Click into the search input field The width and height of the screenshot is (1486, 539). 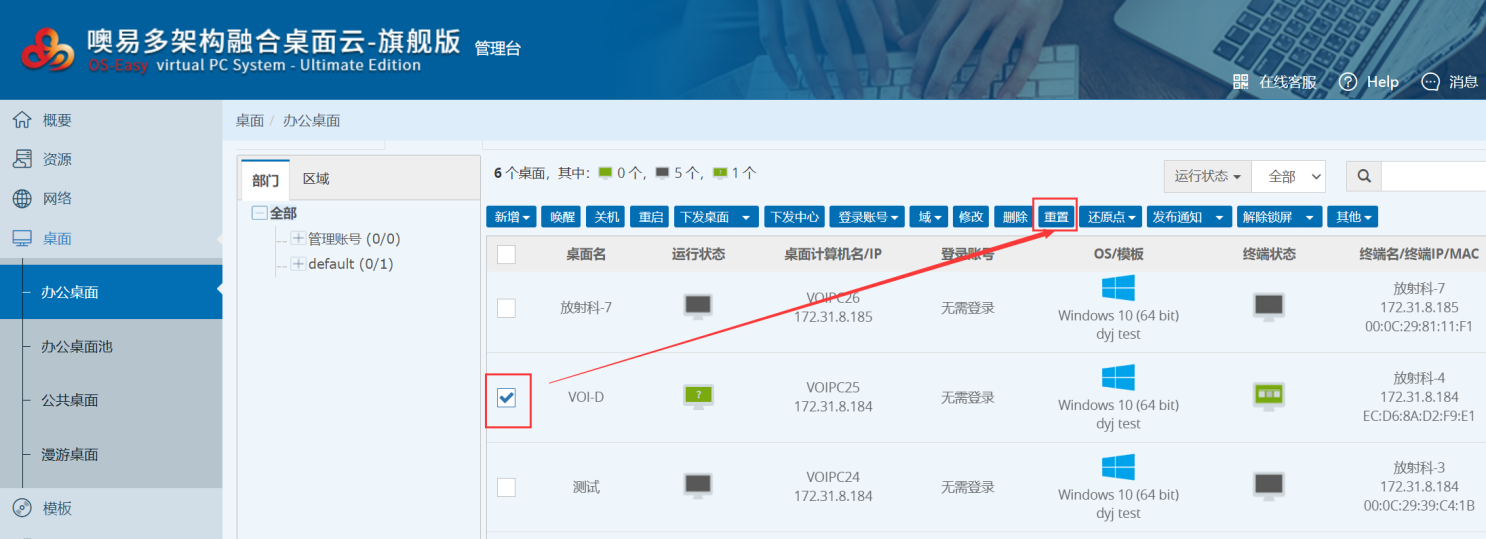[x=1432, y=177]
